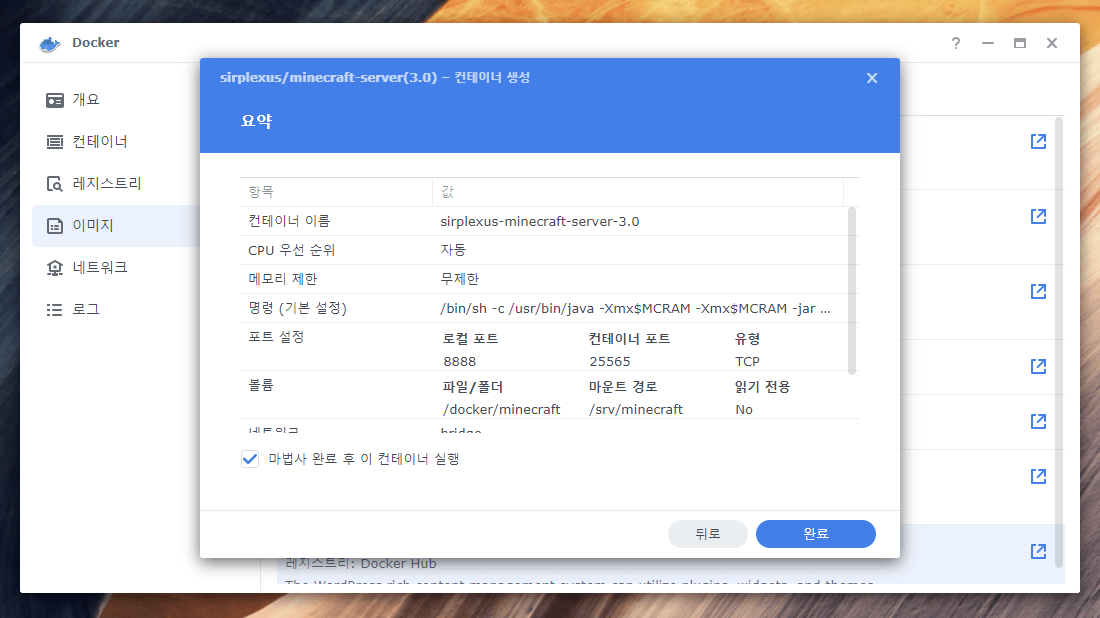Select the TCP port type value
This screenshot has height=618, width=1100.
(747, 362)
